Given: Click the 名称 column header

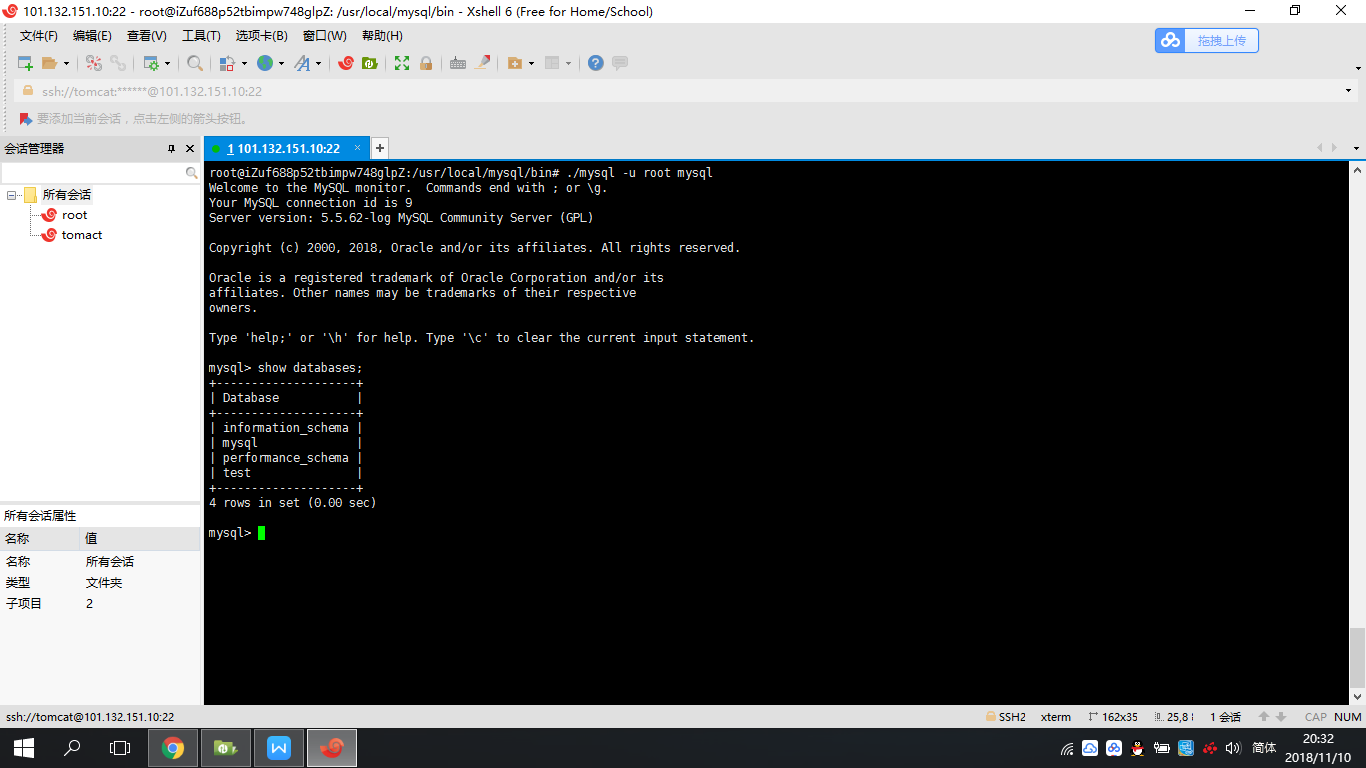Looking at the screenshot, I should [40, 538].
